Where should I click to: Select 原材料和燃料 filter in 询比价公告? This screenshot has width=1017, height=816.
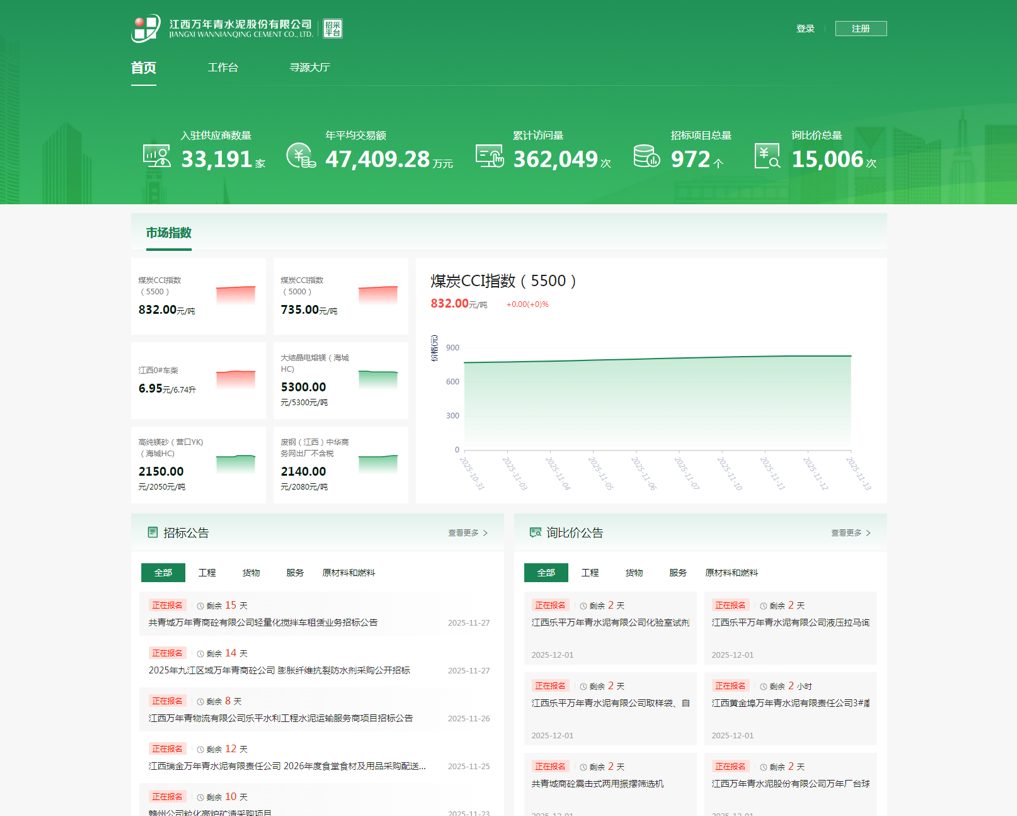click(732, 573)
